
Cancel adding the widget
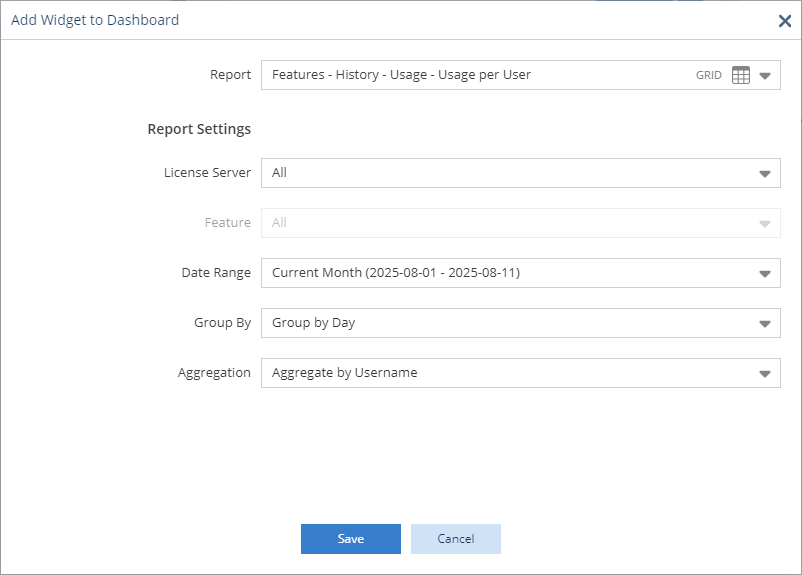click(456, 539)
